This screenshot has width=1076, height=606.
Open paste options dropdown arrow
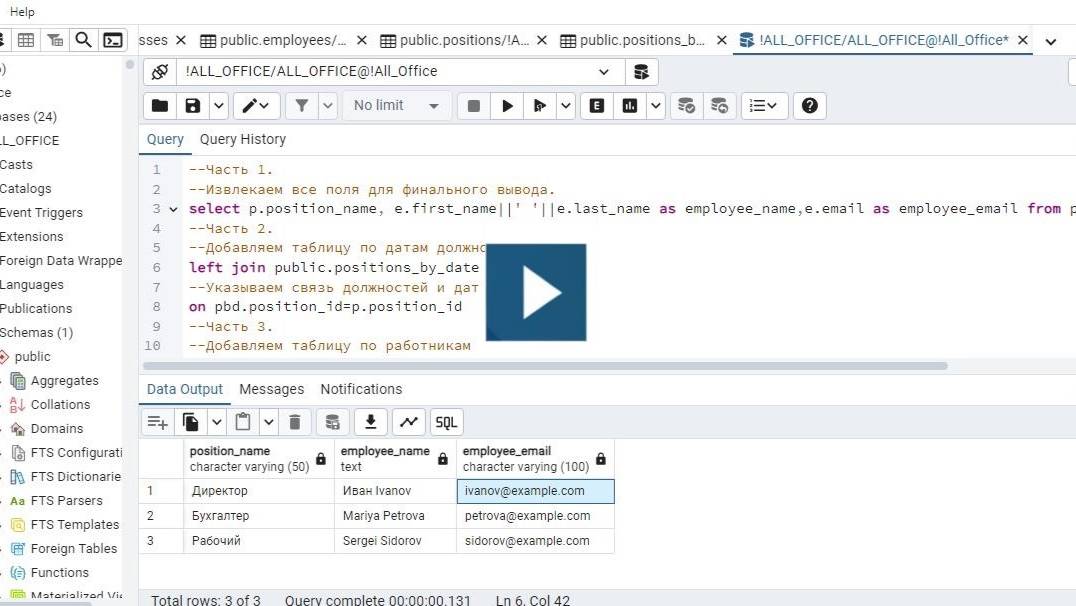point(268,422)
